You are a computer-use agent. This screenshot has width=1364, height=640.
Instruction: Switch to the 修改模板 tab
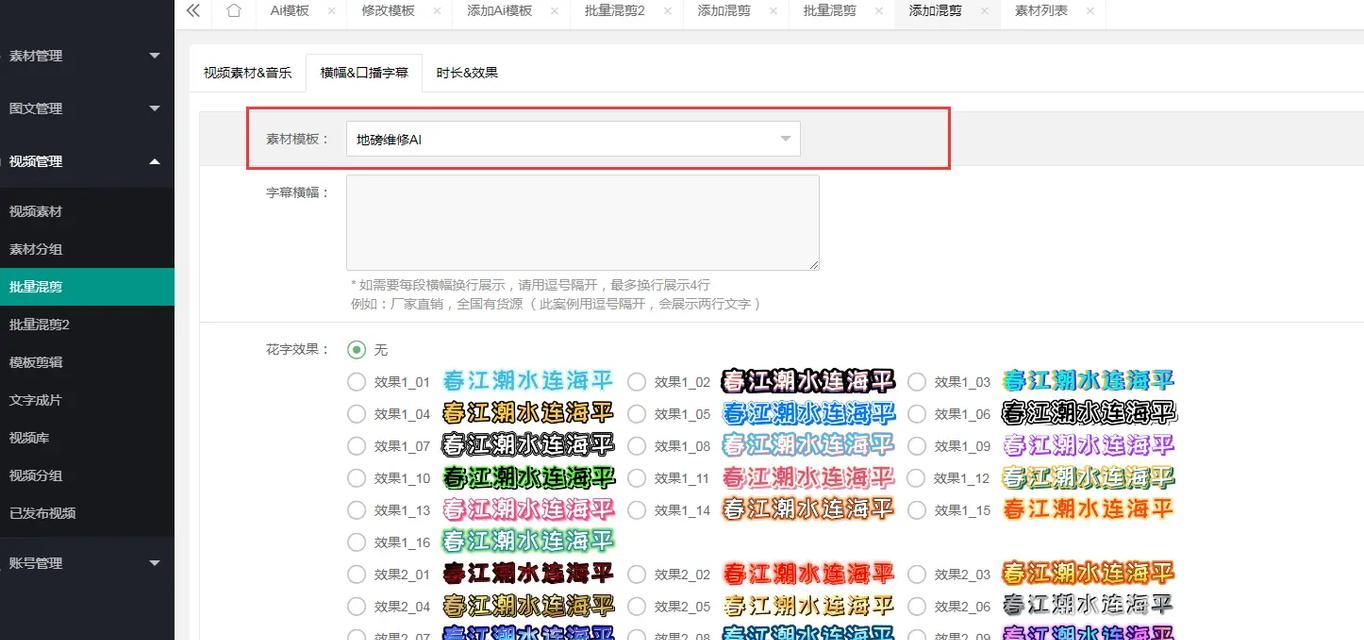coord(388,11)
